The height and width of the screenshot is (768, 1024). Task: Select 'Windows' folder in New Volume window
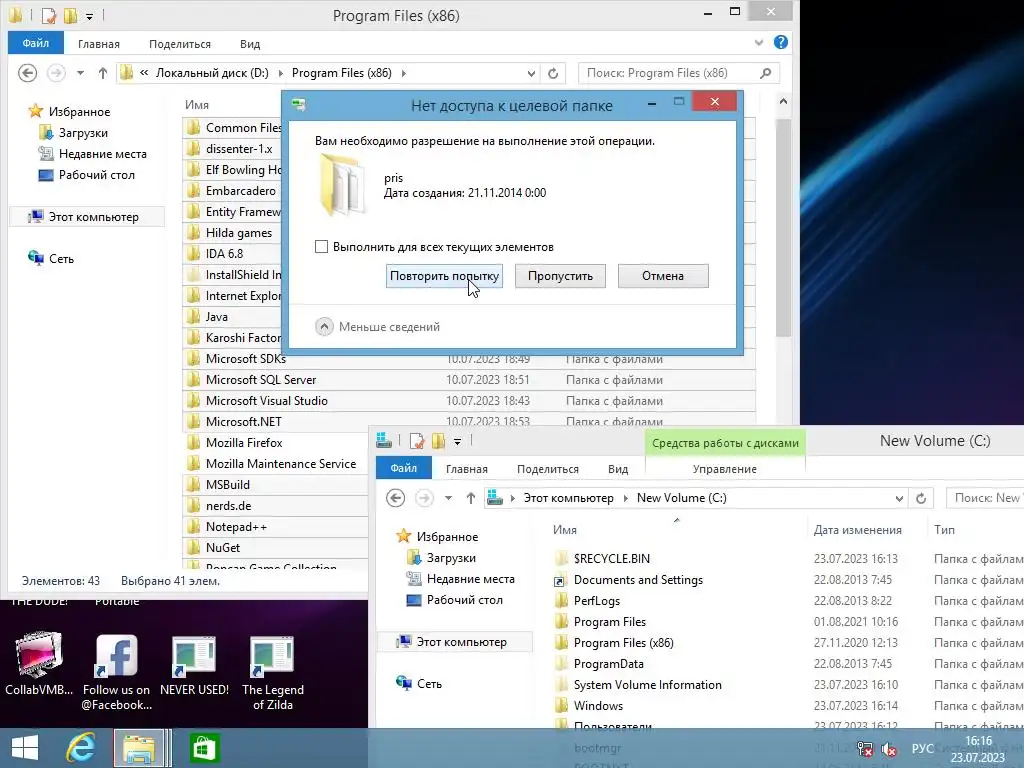[x=598, y=705]
